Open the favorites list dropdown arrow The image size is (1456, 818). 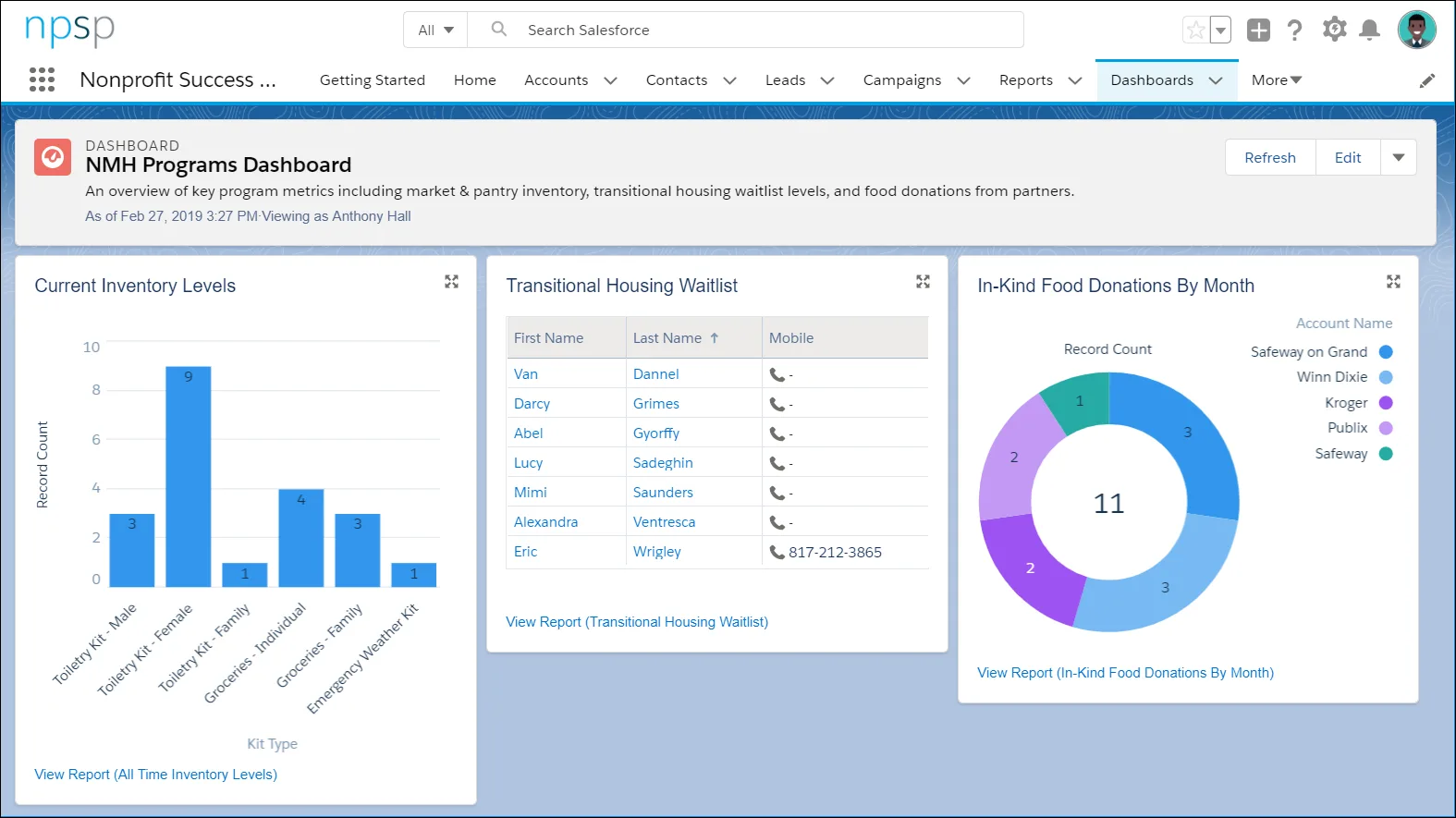click(1220, 30)
